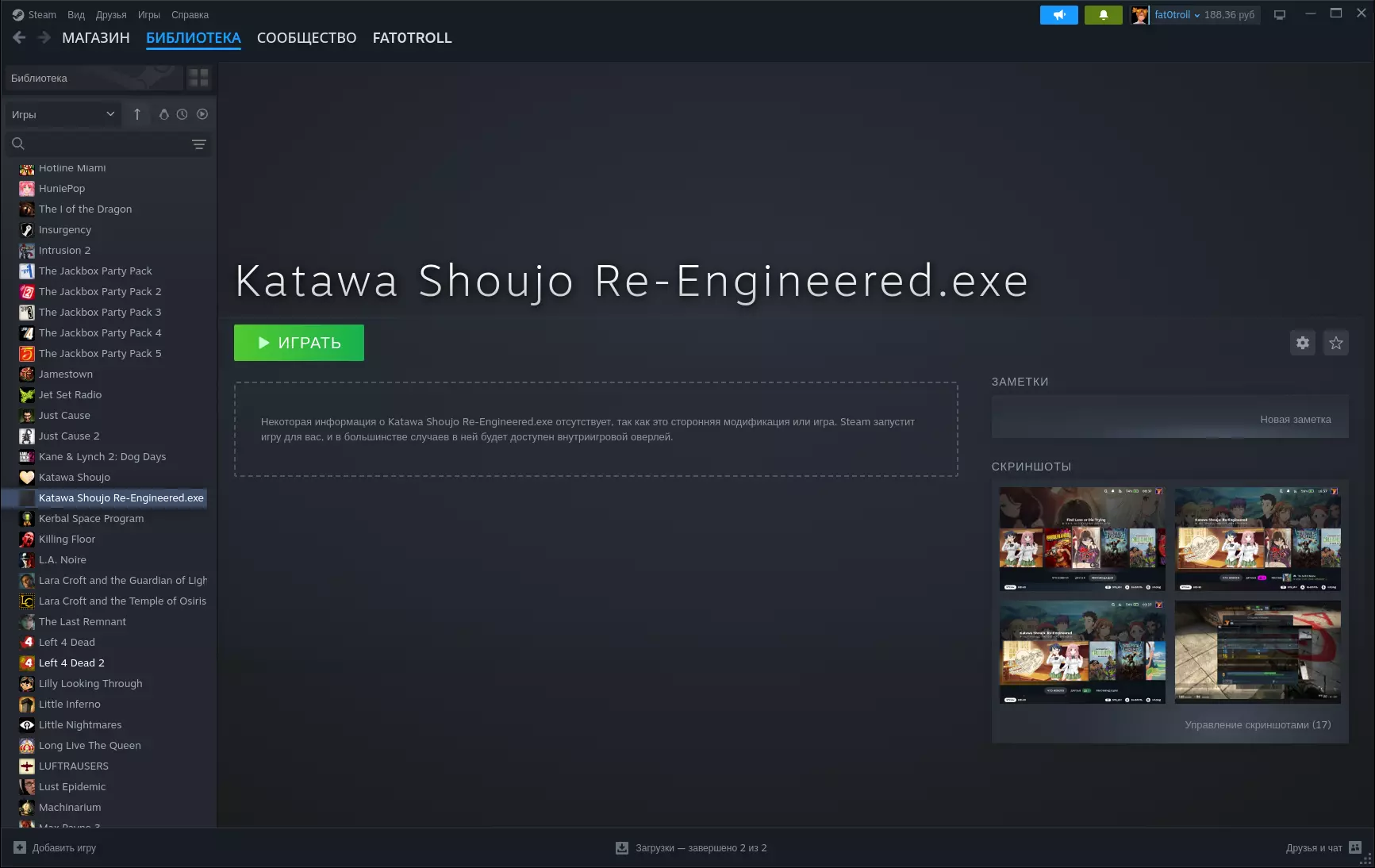Viewport: 1375px width, 868px height.
Task: Click the downloads icon in bottom bar
Action: [622, 848]
